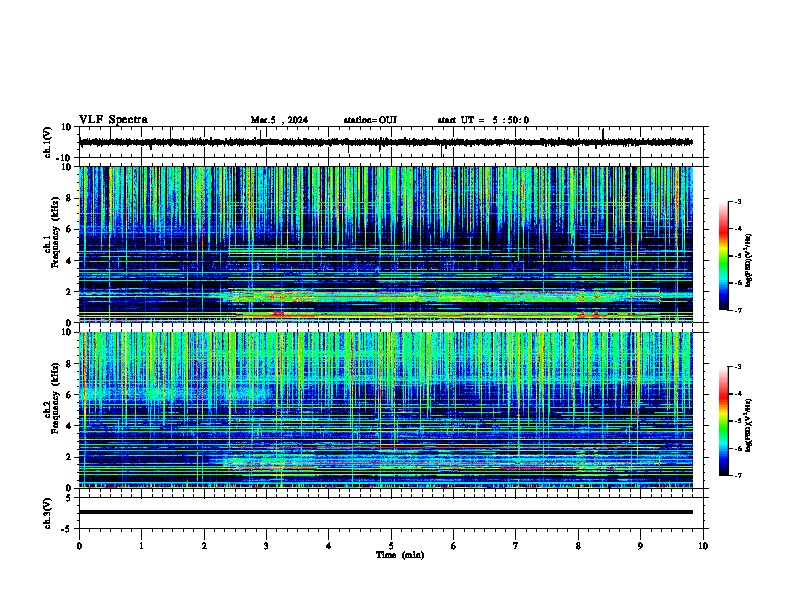Click time axis tick label "1"
This screenshot has width=792, height=612.
coord(141,546)
